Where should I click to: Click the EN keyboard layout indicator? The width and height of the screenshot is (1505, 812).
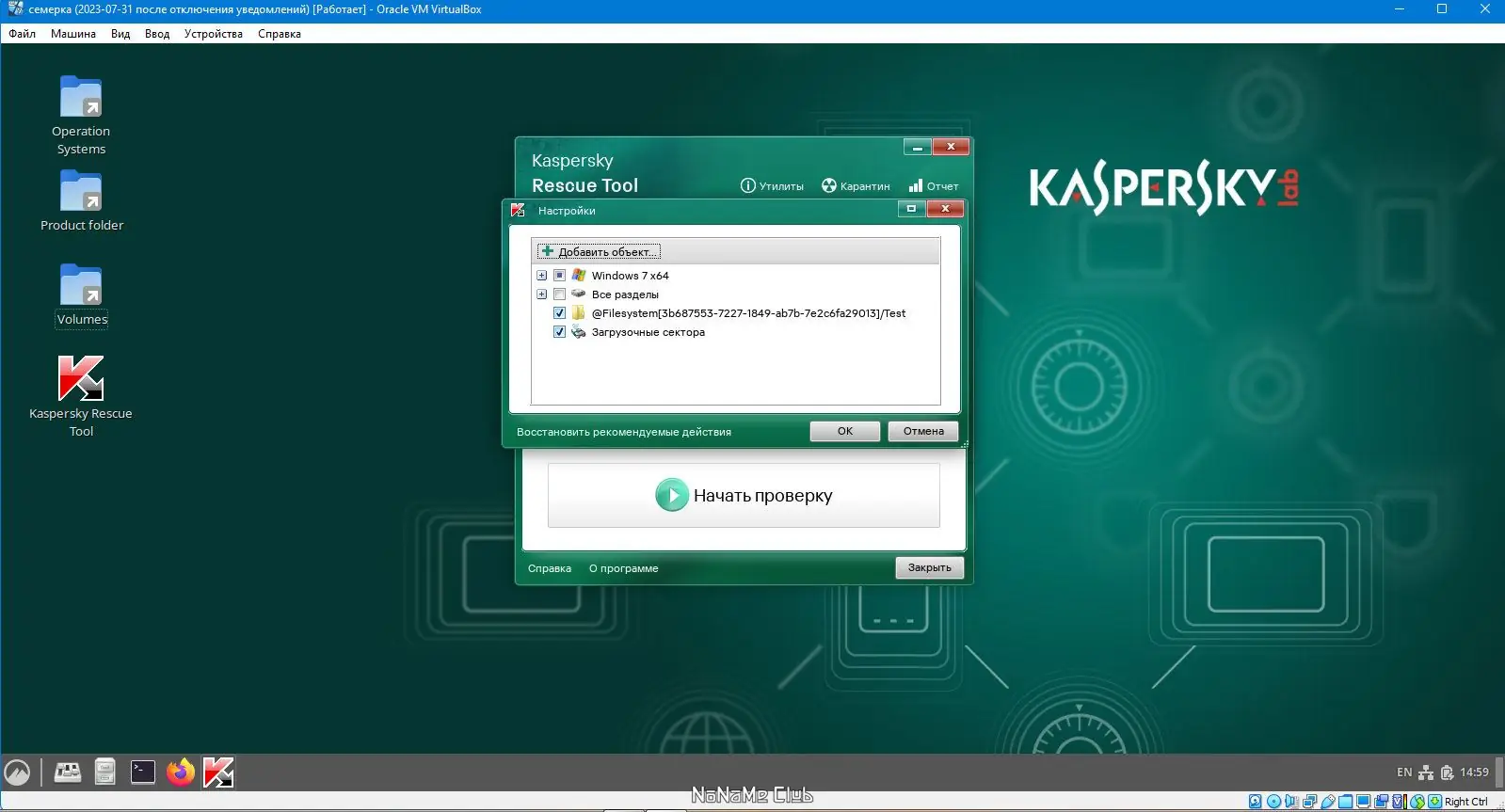click(1404, 772)
